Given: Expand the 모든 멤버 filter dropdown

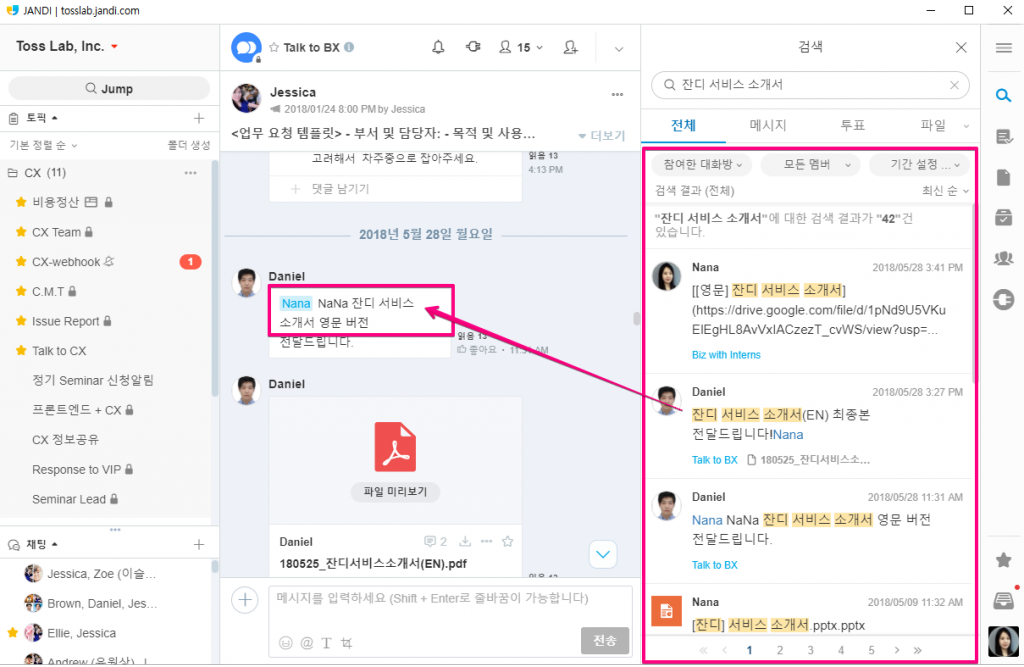Looking at the screenshot, I should point(809,164).
